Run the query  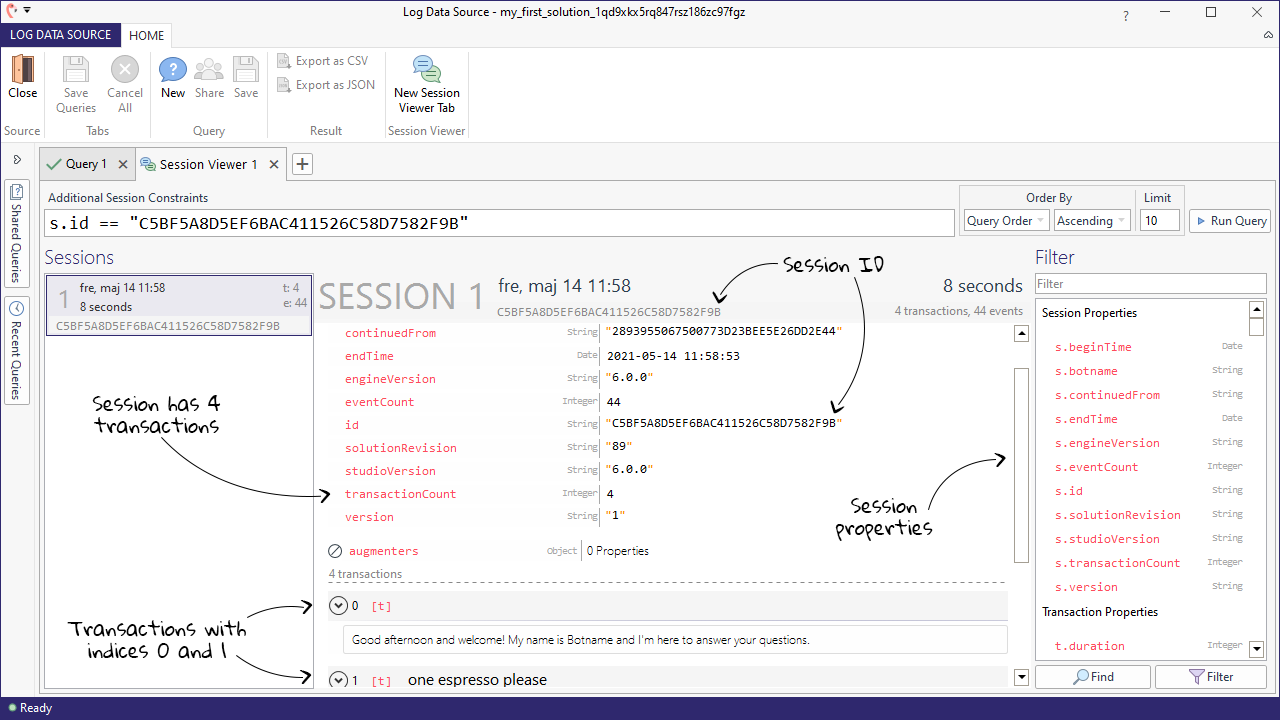click(1230, 221)
